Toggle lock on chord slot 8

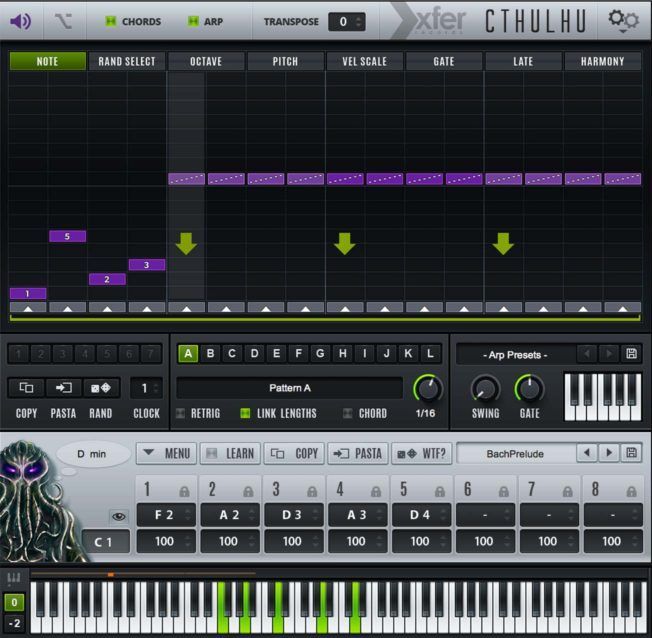point(632,491)
